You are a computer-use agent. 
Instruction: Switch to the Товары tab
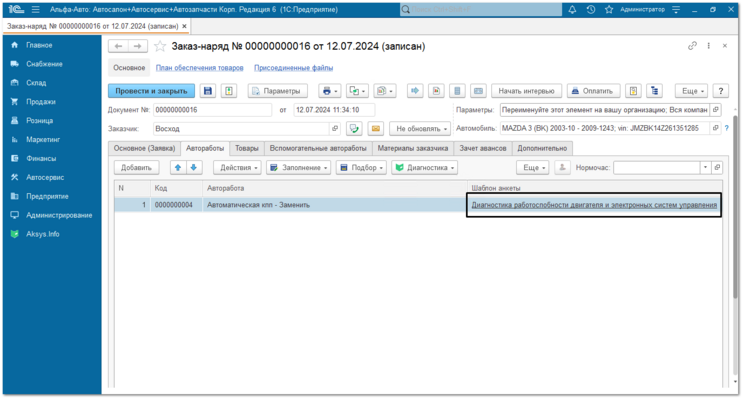point(247,148)
